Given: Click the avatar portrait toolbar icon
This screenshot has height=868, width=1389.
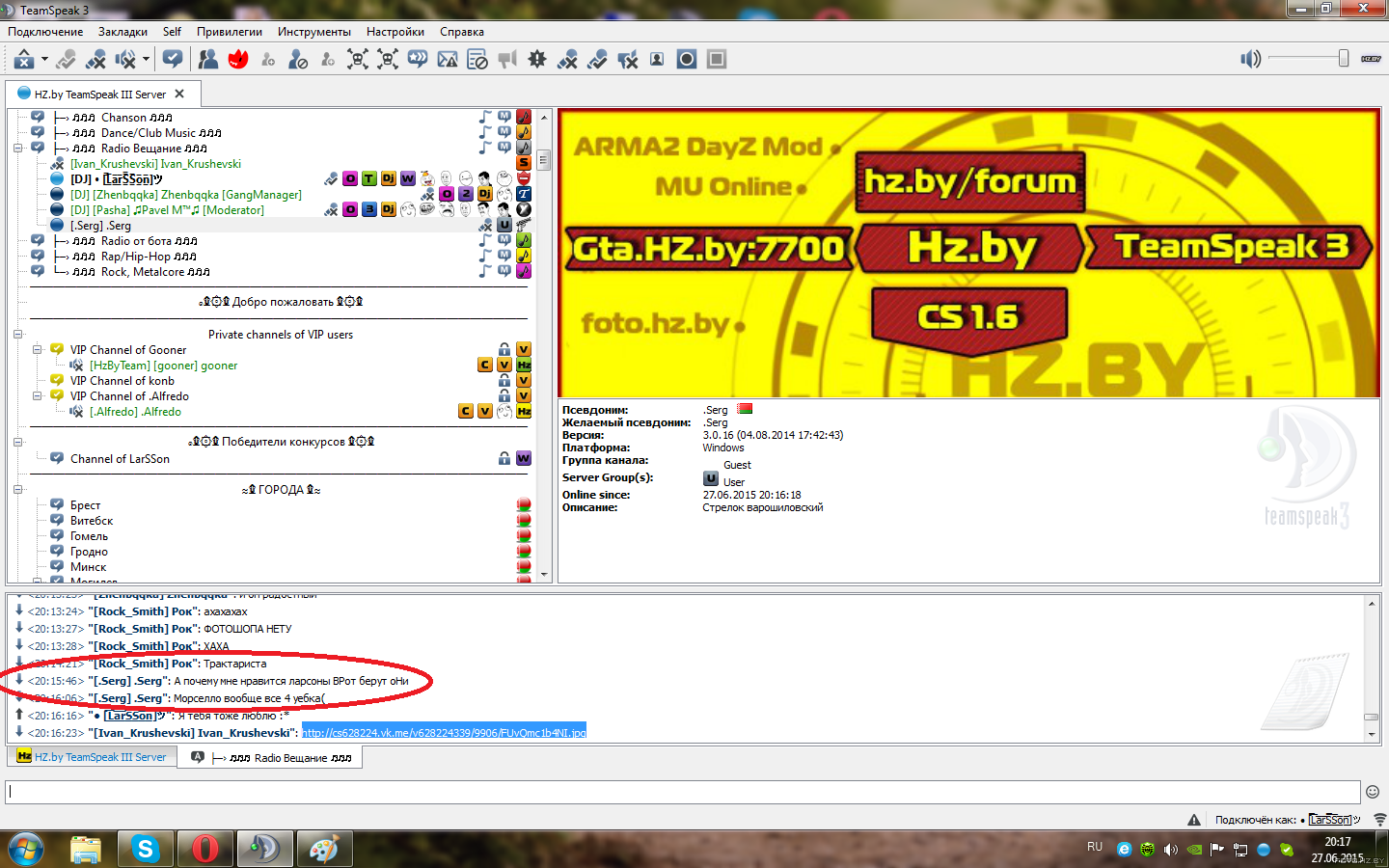Looking at the screenshot, I should (657, 59).
